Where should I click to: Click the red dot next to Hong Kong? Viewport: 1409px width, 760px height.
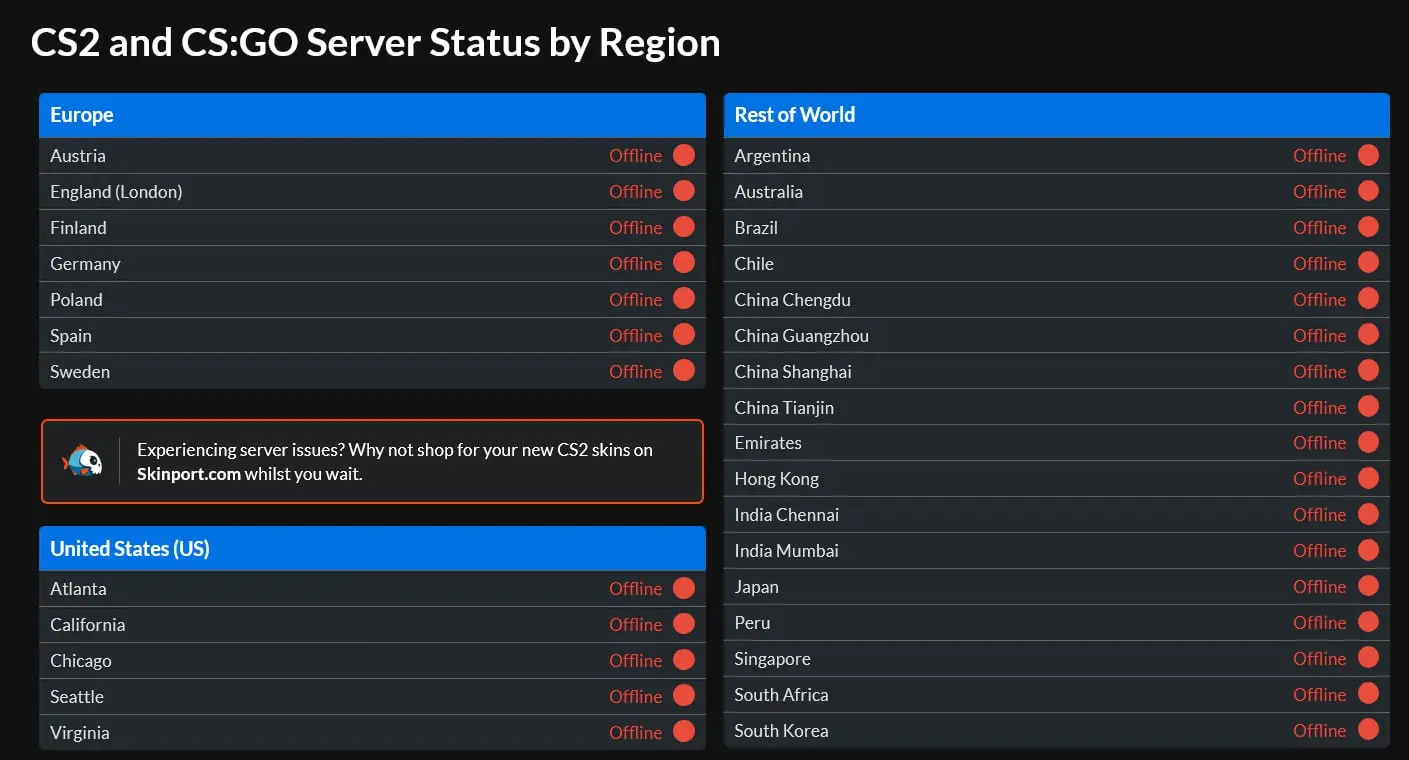1368,478
